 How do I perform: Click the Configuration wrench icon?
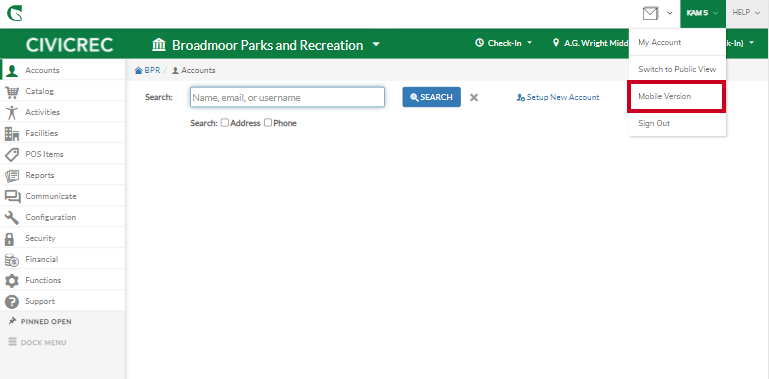(12, 218)
